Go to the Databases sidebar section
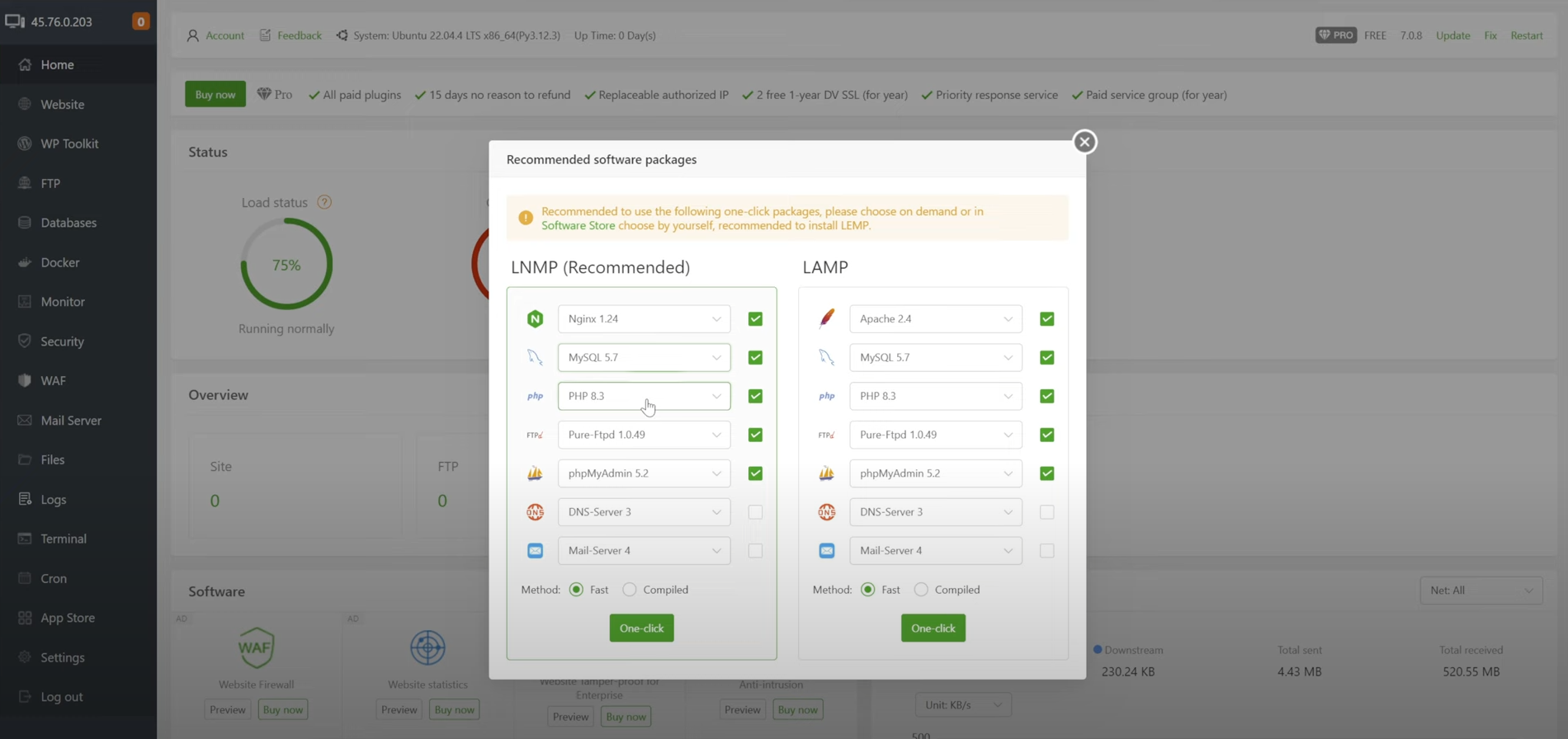The image size is (1568, 739). click(68, 223)
